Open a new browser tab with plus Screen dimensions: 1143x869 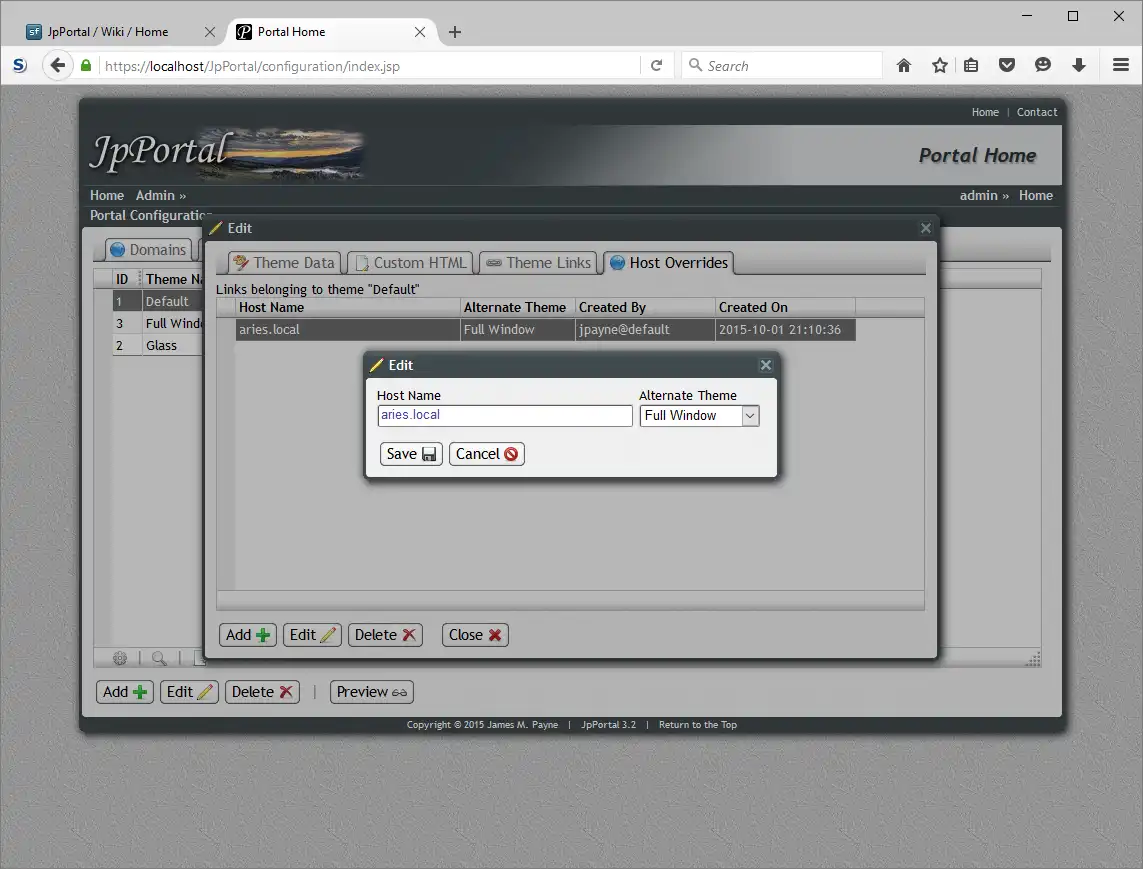click(455, 32)
